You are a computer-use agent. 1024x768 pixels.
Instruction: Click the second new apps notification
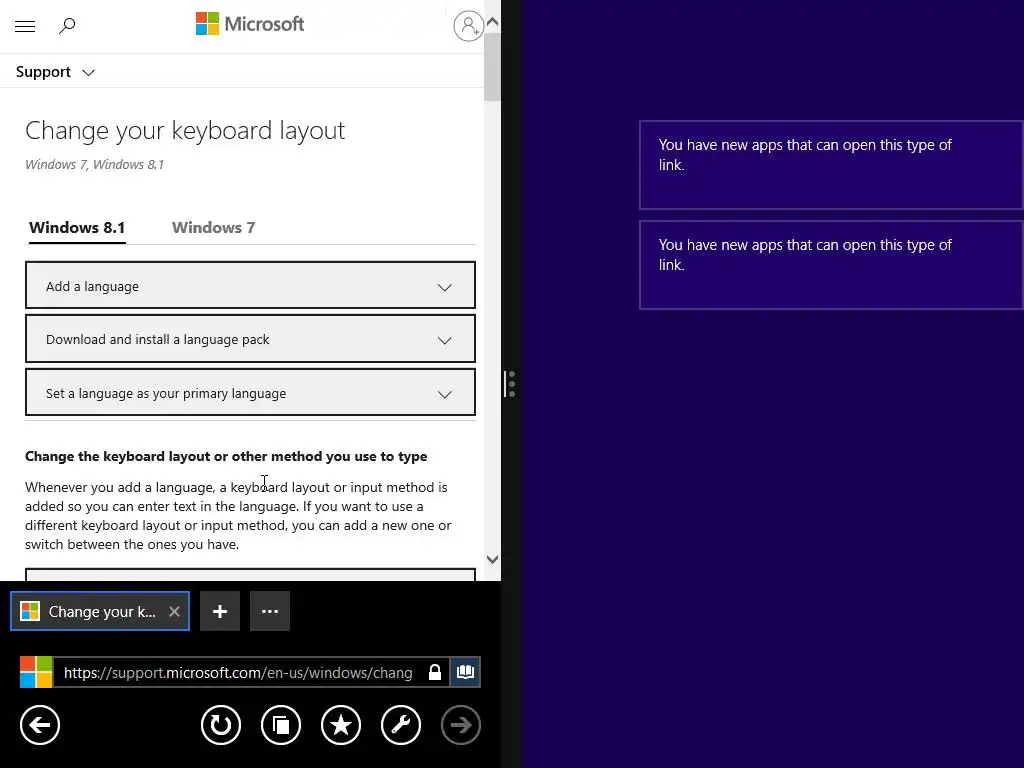pos(831,264)
